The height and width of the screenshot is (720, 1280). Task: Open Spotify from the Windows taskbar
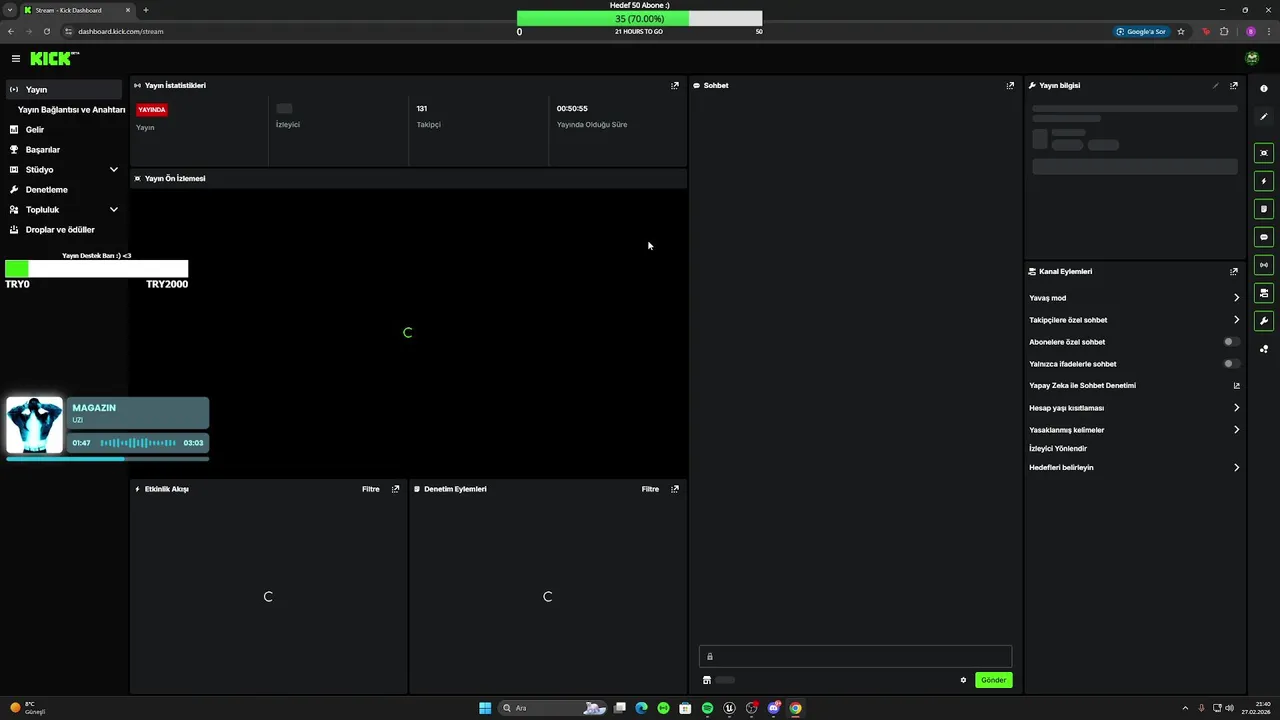[707, 708]
